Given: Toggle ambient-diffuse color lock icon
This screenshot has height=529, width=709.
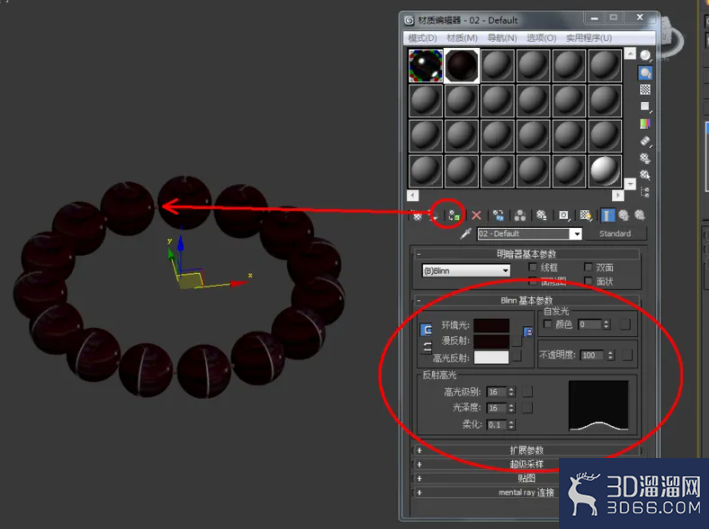Looking at the screenshot, I should (x=426, y=330).
